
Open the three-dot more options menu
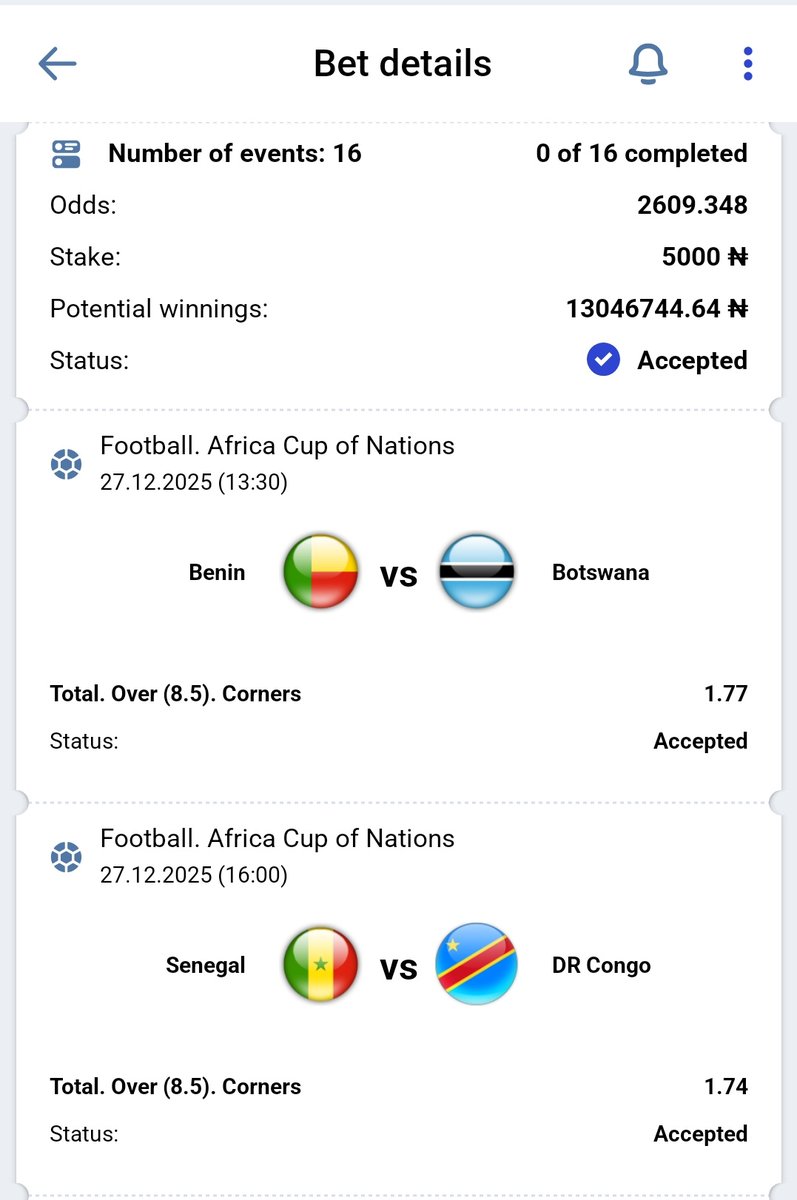[x=747, y=64]
